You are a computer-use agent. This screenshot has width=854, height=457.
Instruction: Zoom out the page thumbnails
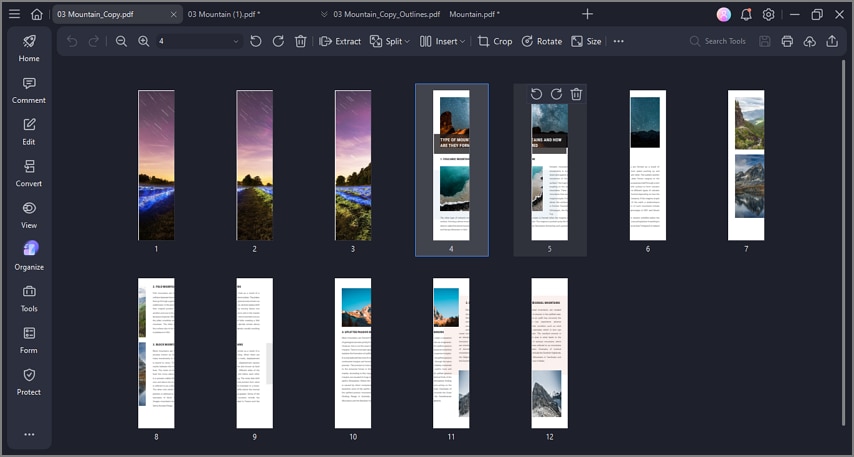coord(121,41)
